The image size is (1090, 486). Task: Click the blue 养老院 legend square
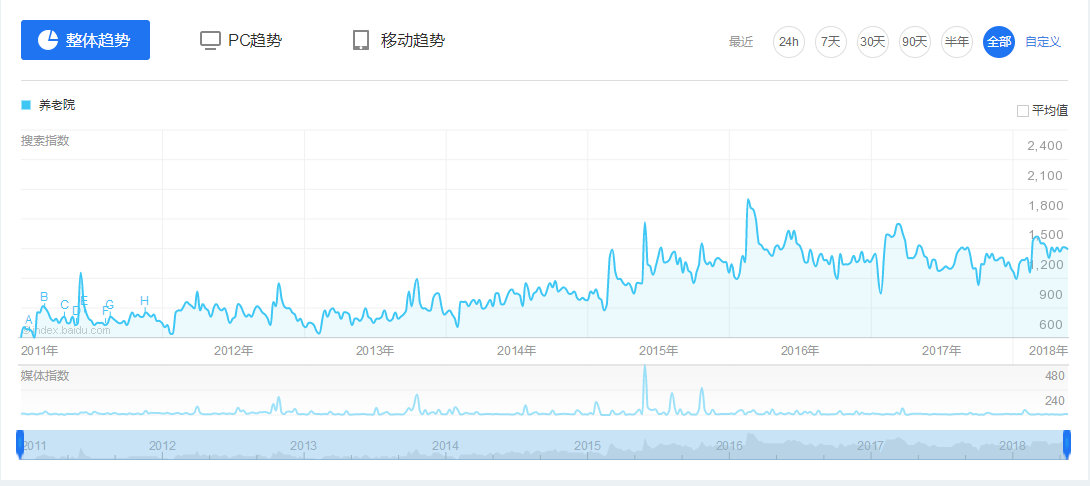click(x=26, y=105)
